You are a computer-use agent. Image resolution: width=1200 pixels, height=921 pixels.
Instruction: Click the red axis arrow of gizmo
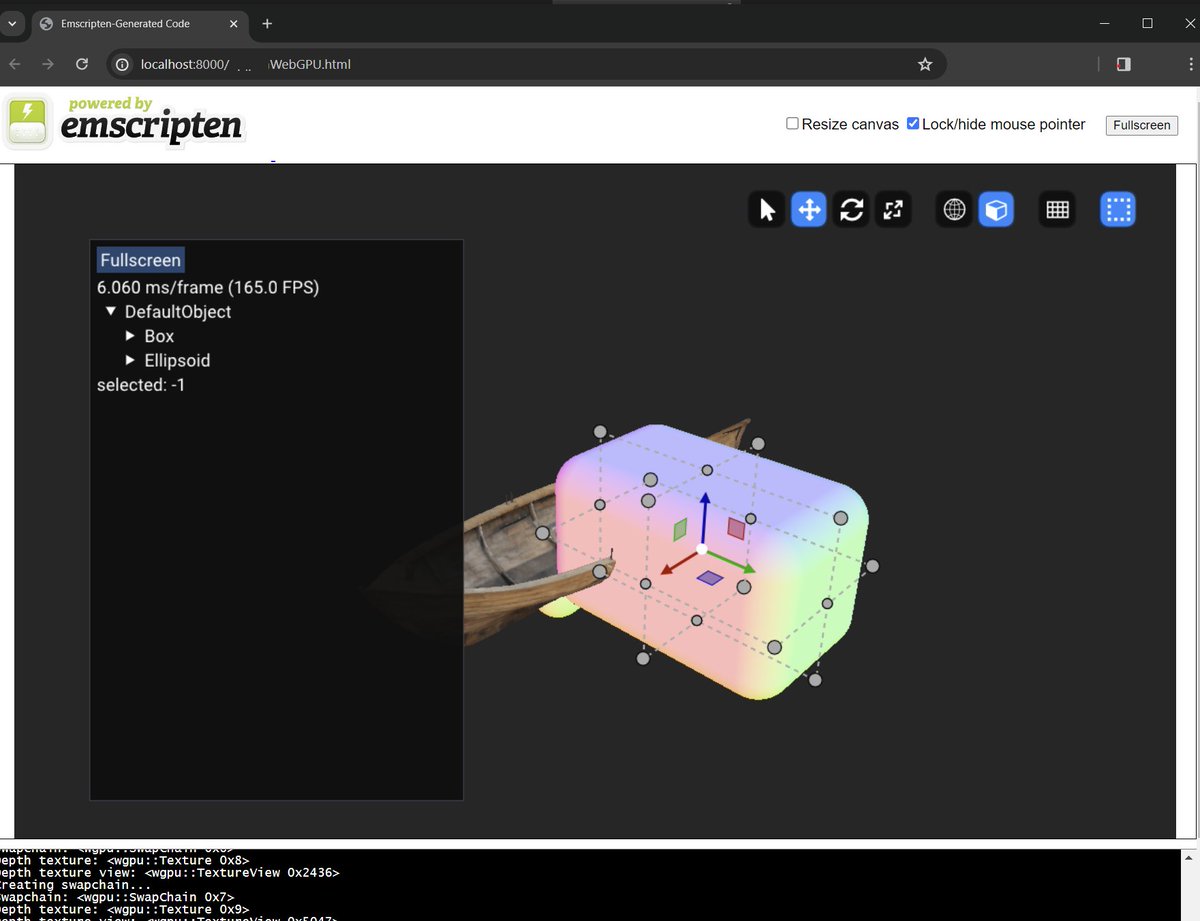pyautogui.click(x=679, y=562)
